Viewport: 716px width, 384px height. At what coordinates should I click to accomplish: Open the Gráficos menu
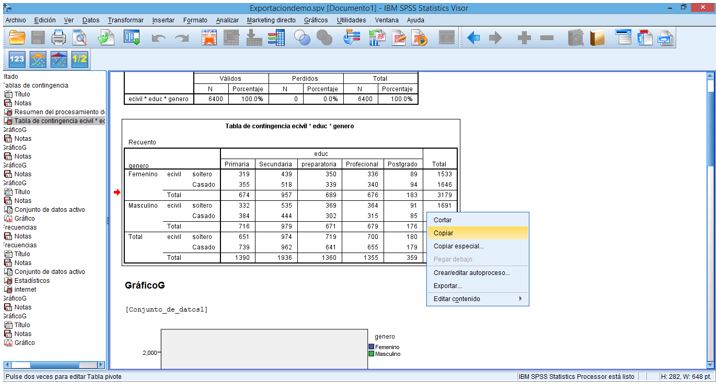tap(316, 20)
